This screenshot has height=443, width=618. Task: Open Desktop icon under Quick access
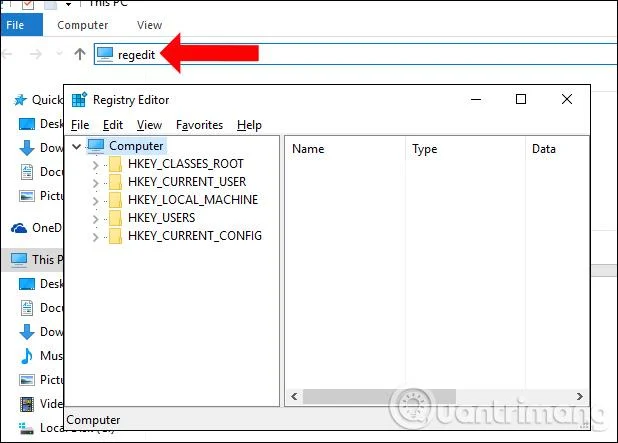point(27,124)
